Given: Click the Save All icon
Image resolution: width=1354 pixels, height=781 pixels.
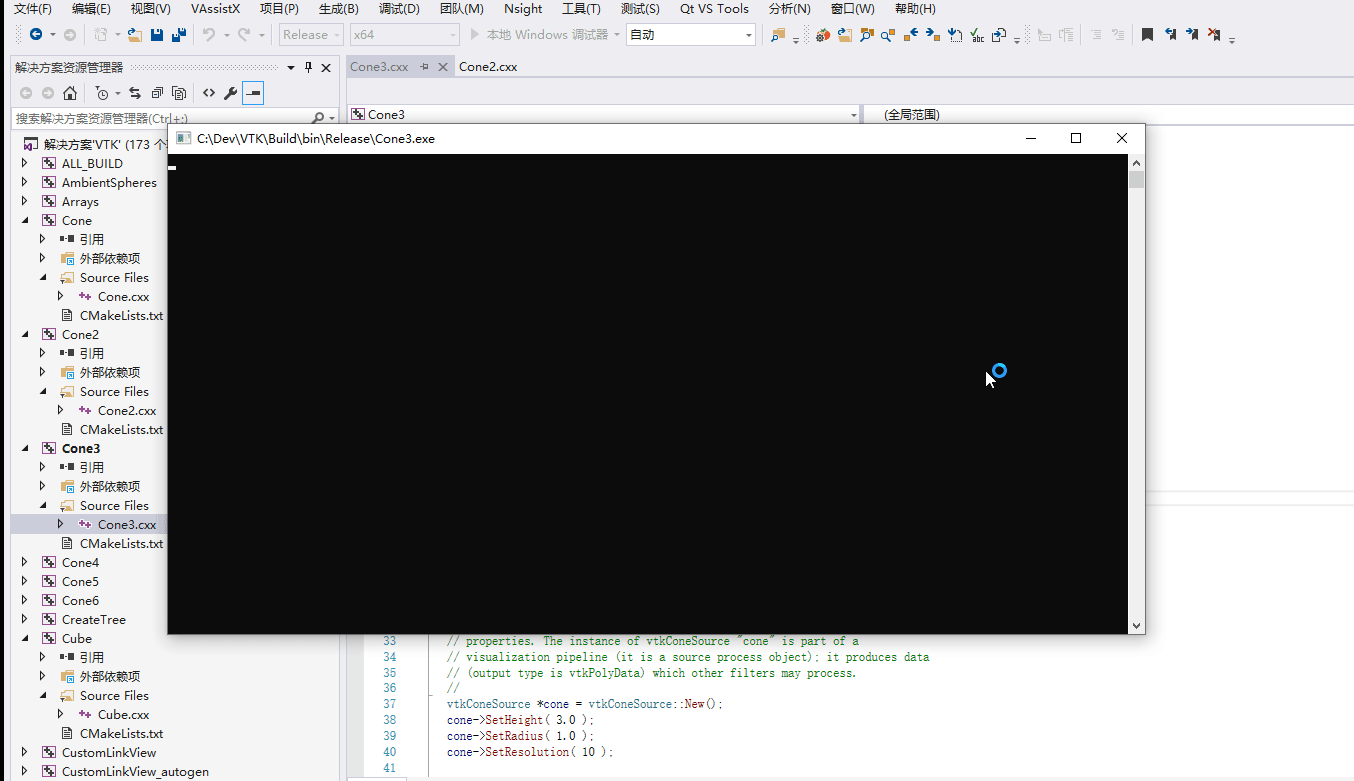Looking at the screenshot, I should [179, 34].
